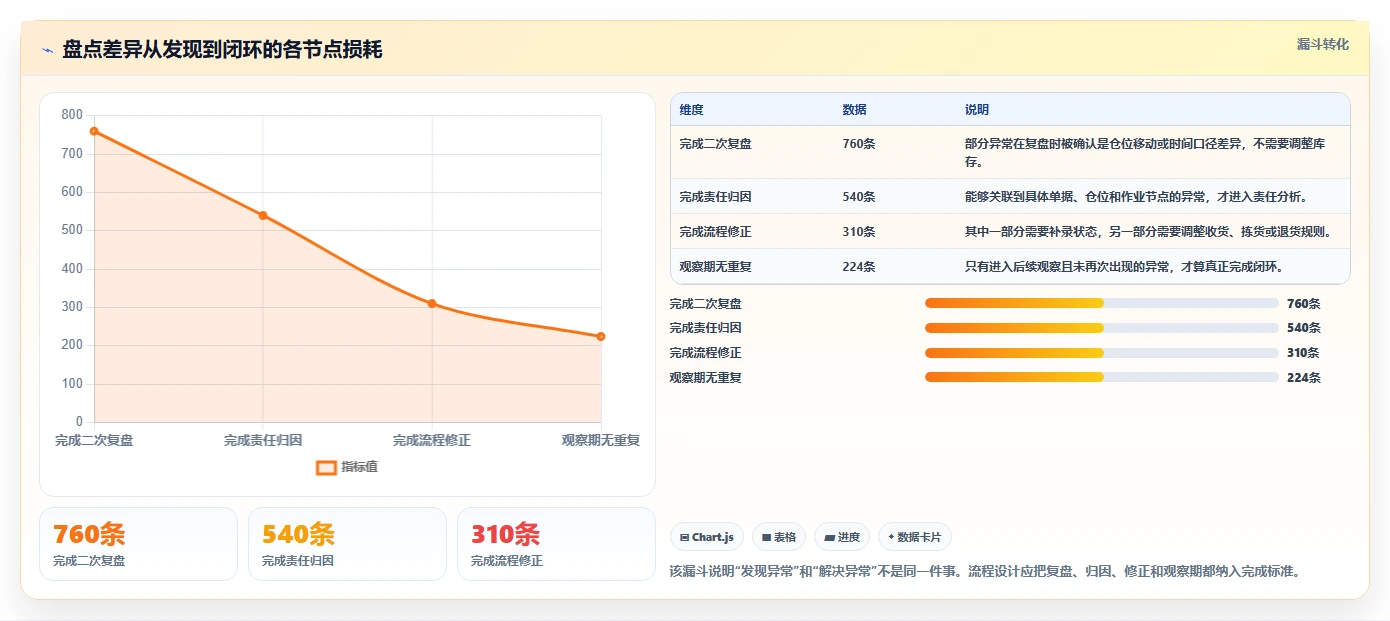The height and width of the screenshot is (621, 1390).
Task: Click the 760 data point on the line
Action: [94, 131]
